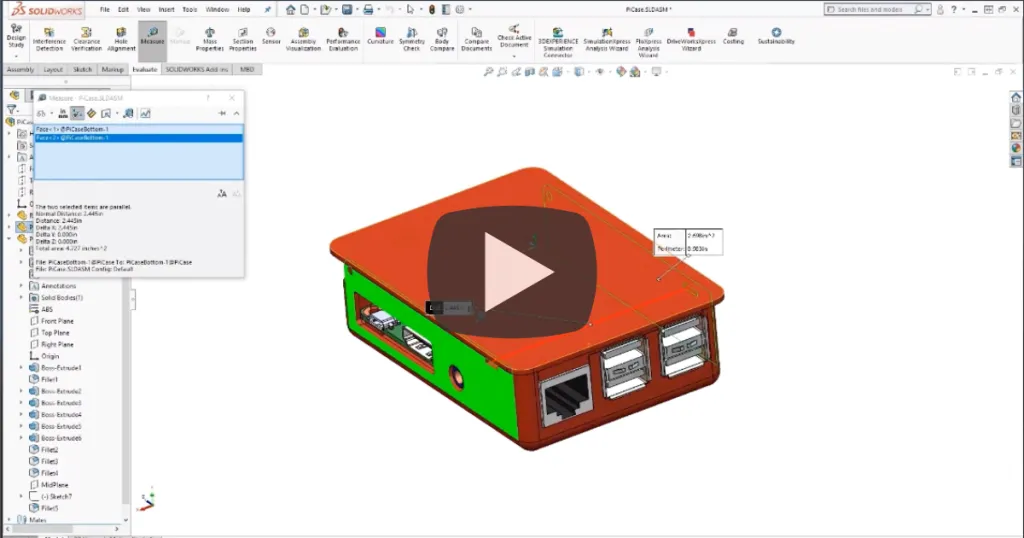This screenshot has height=538, width=1024.
Task: Open the Insert menu
Action: pos(166,10)
